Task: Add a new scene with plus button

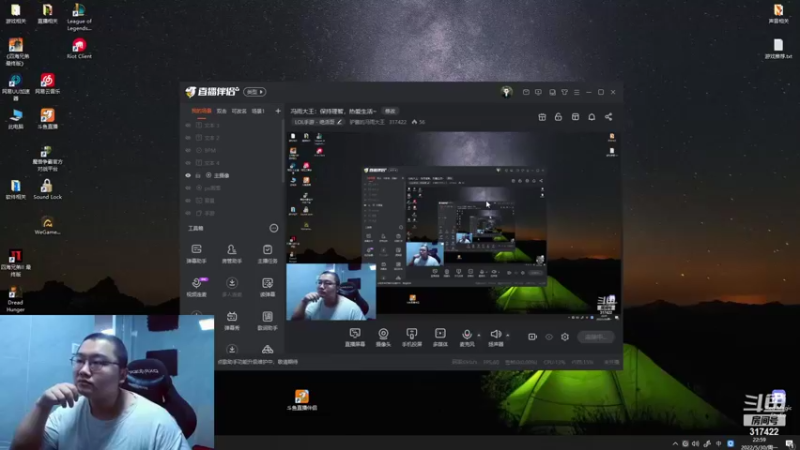Action: [278, 111]
